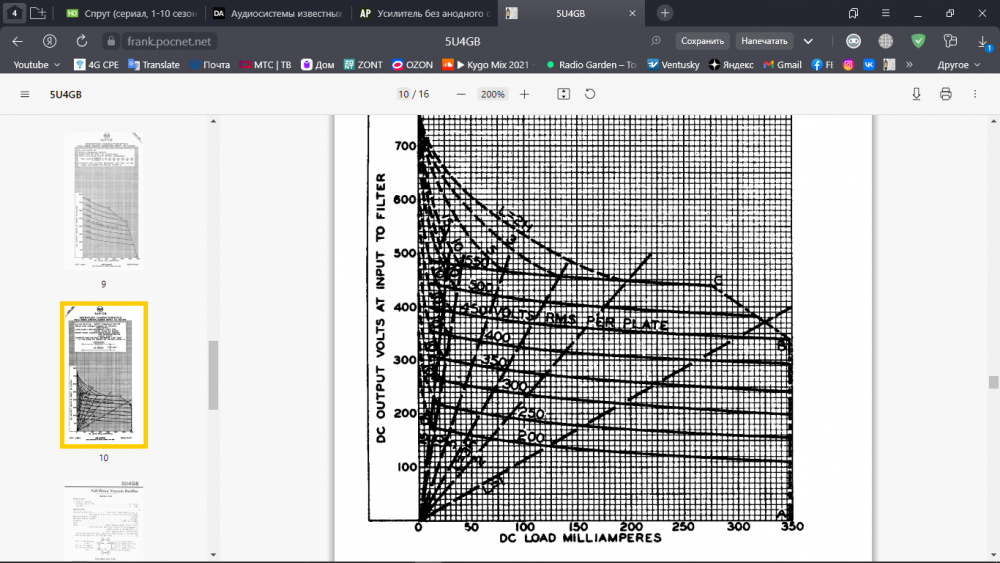The height and width of the screenshot is (563, 1000).
Task: Expand the chevron next to Напечатать
Action: click(808, 41)
